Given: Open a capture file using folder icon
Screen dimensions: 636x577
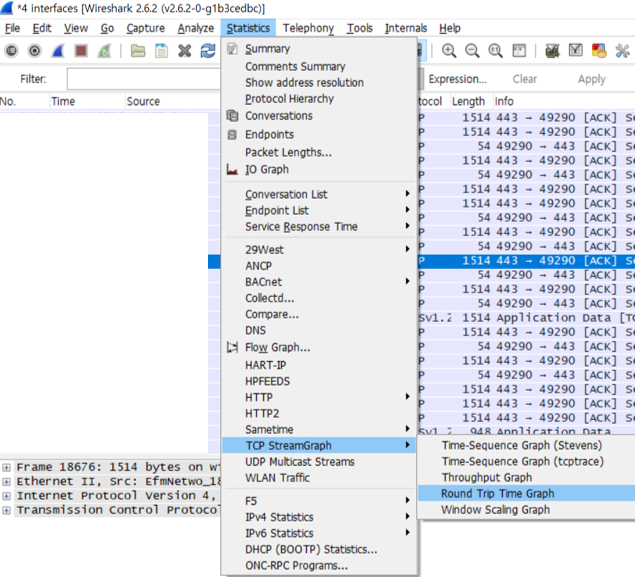Looking at the screenshot, I should click(x=138, y=51).
